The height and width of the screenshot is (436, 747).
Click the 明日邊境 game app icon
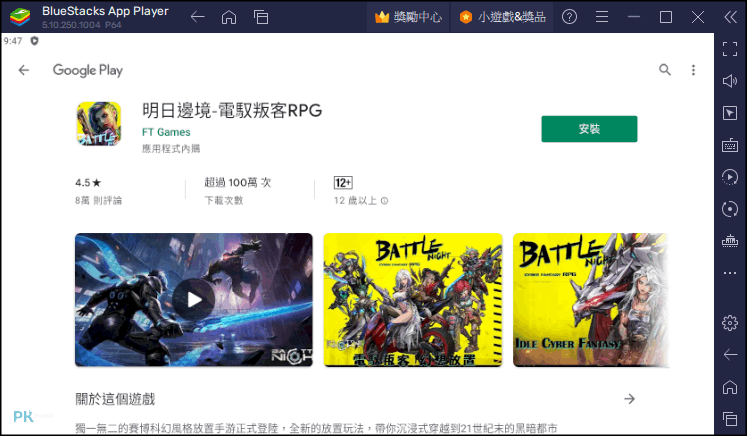coord(99,124)
